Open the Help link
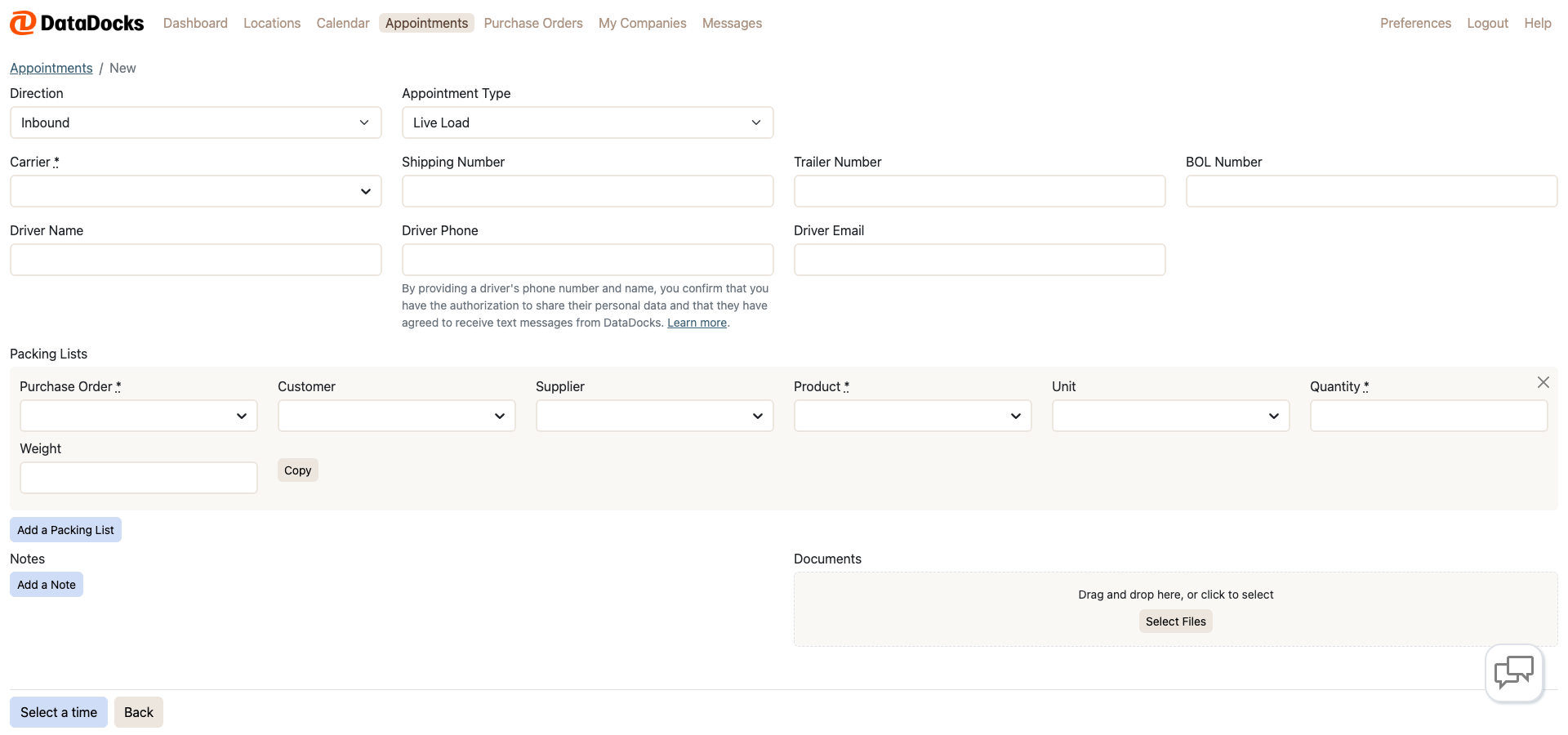 (x=1538, y=23)
